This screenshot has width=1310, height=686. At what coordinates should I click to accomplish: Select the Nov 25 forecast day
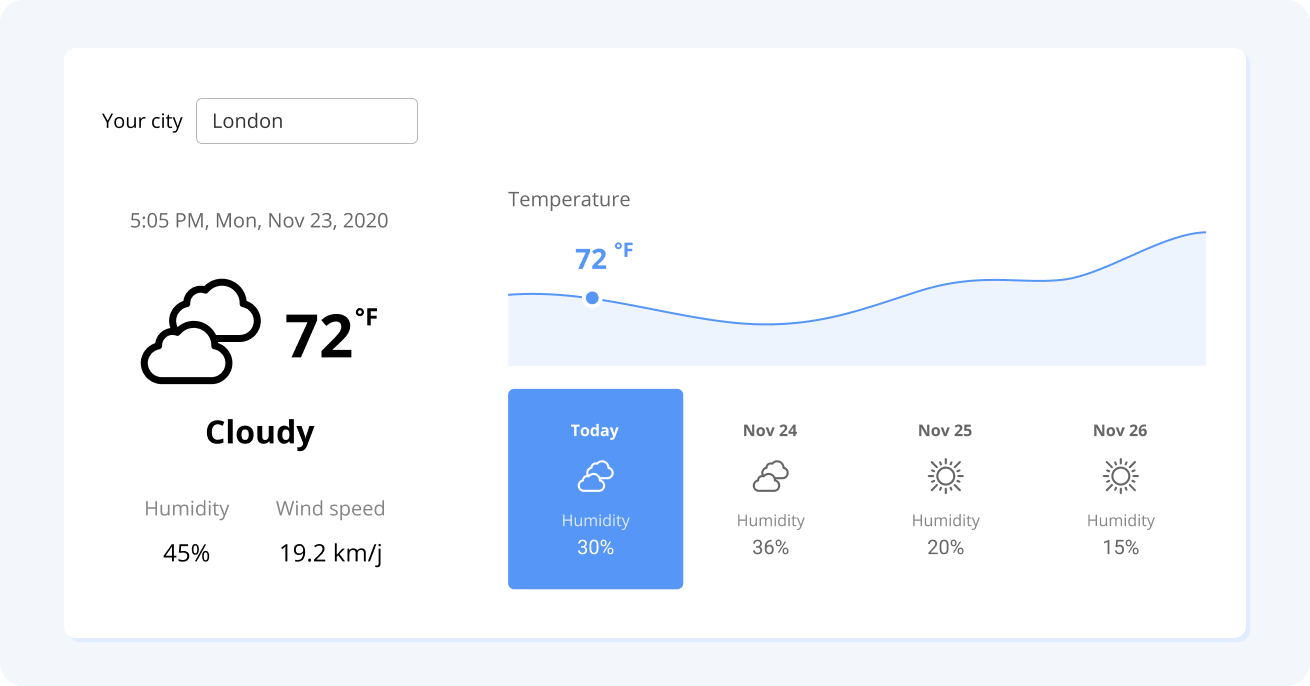tap(945, 489)
